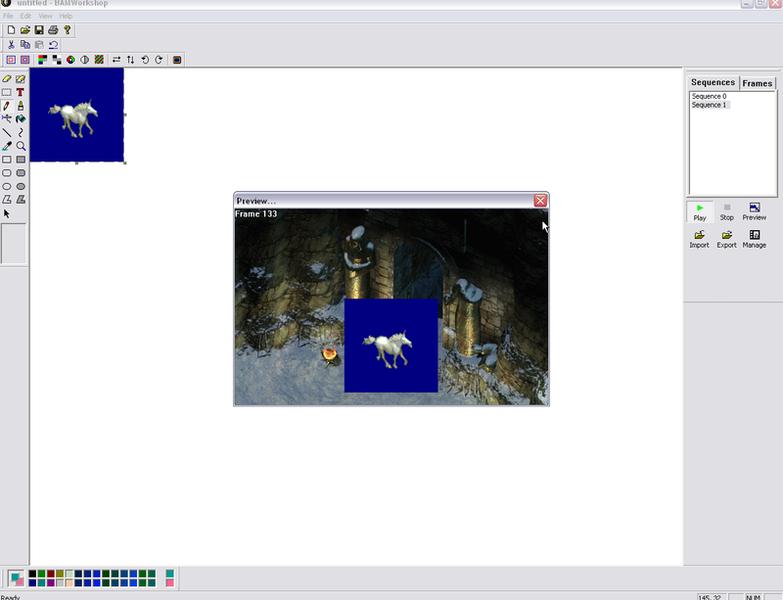Click the New file icon
Screen dimensions: 783x600
(x=11, y=30)
